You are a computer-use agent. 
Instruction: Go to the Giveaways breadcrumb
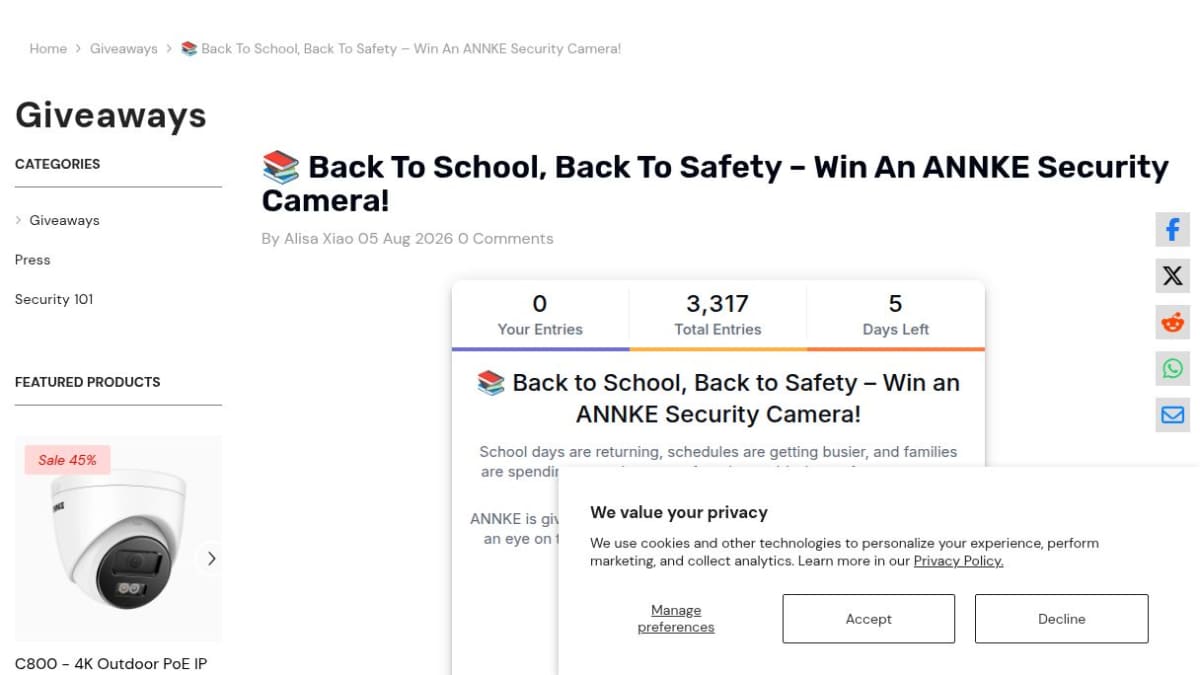click(x=124, y=48)
